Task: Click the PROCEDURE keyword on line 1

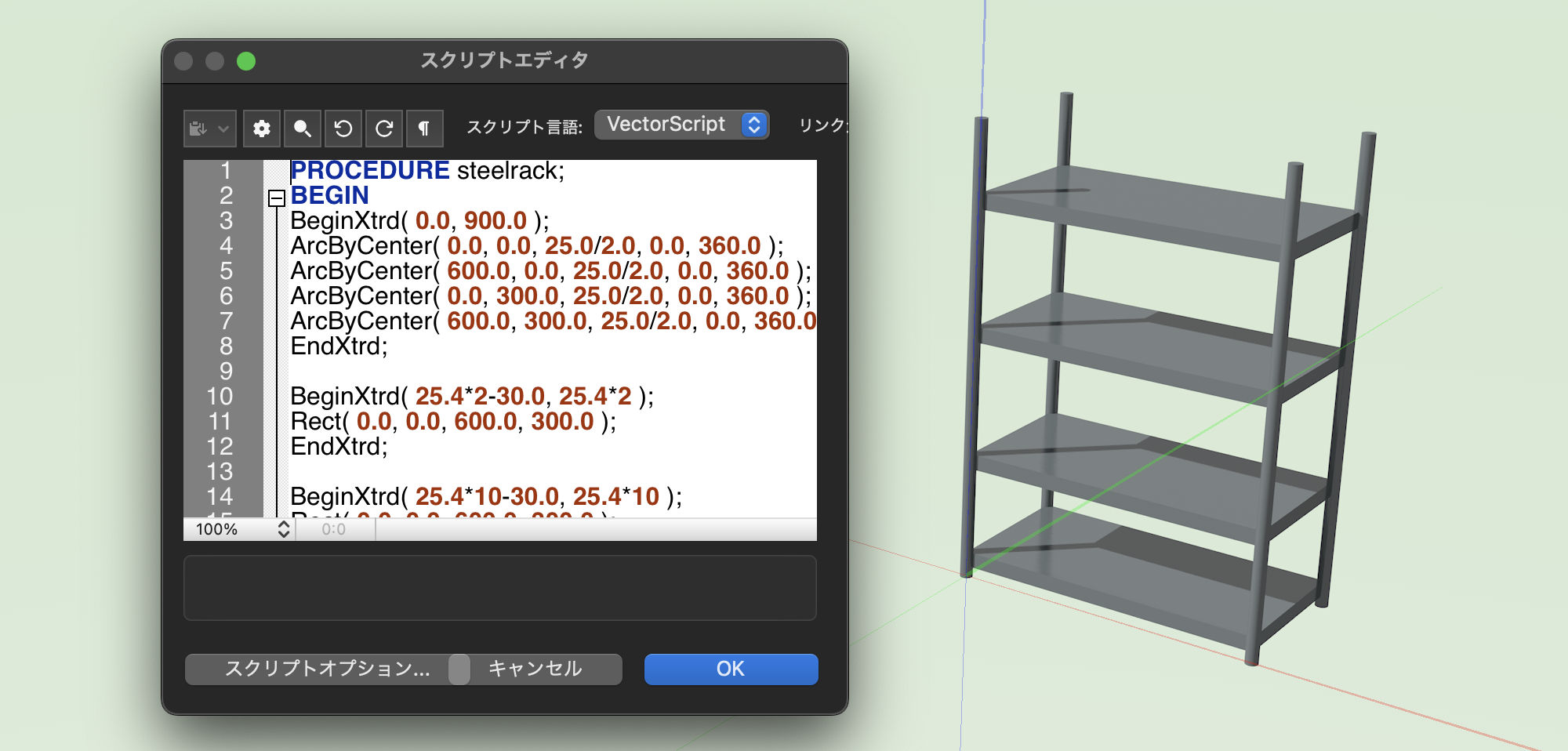Action: point(370,170)
